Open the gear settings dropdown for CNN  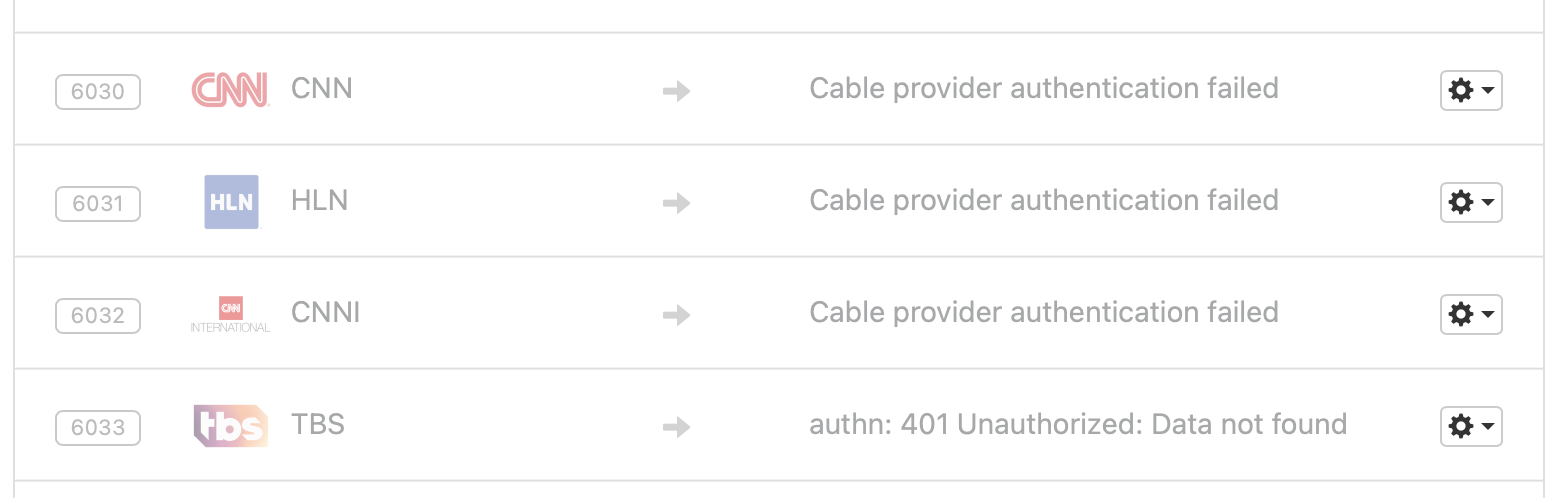pyautogui.click(x=1471, y=90)
